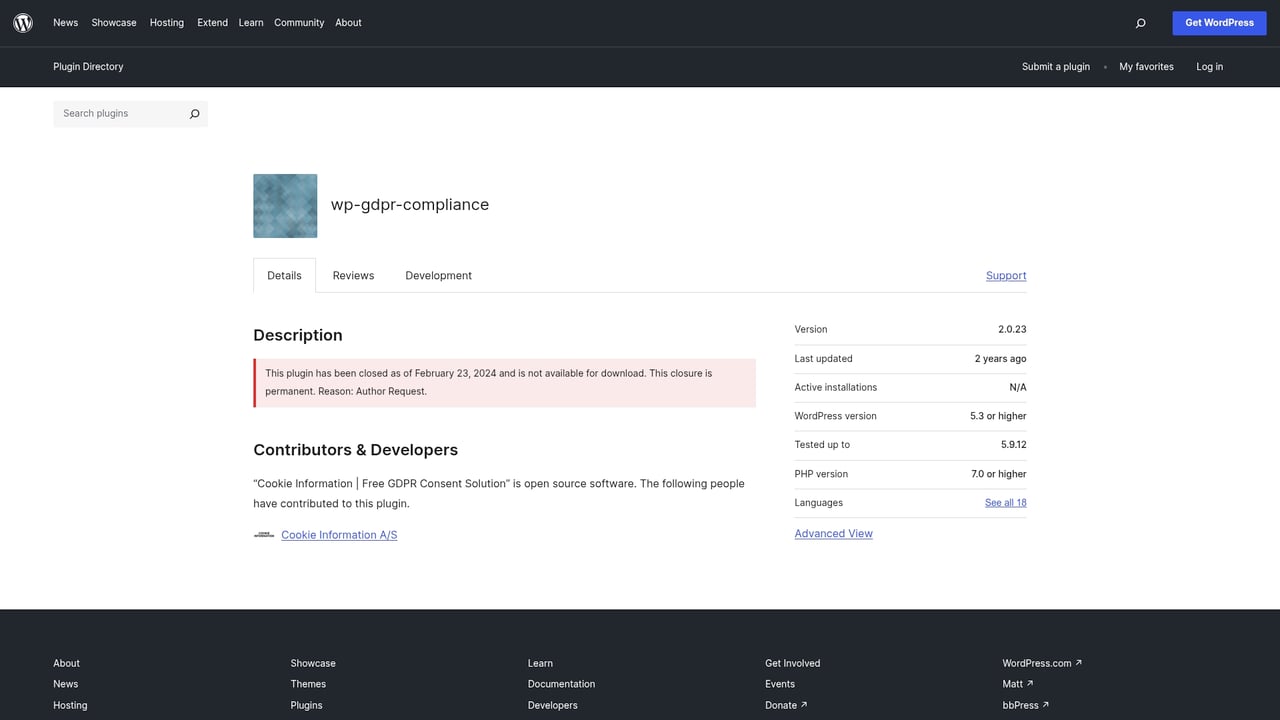Image resolution: width=1280 pixels, height=720 pixels.
Task: Click the magnifier inside the plugin search box
Action: pos(194,114)
